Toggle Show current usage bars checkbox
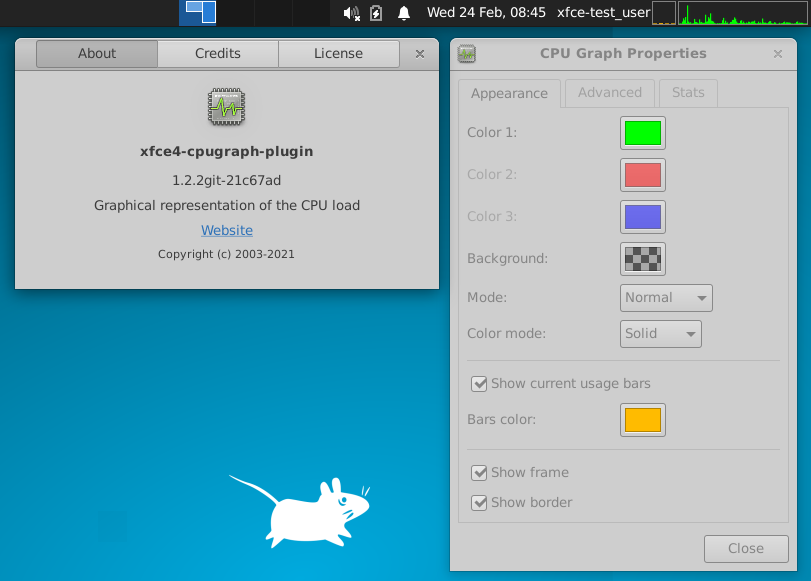The image size is (811, 581). pos(479,384)
